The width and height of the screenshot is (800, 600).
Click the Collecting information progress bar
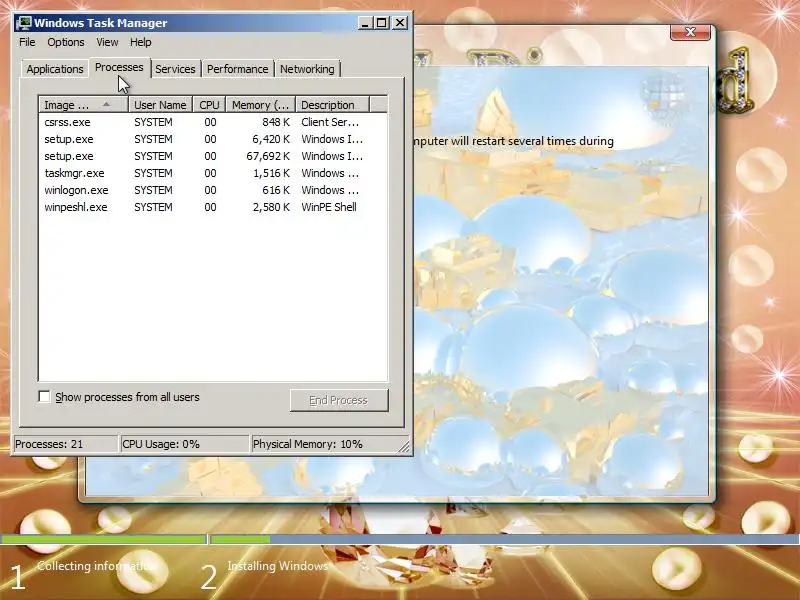click(104, 539)
